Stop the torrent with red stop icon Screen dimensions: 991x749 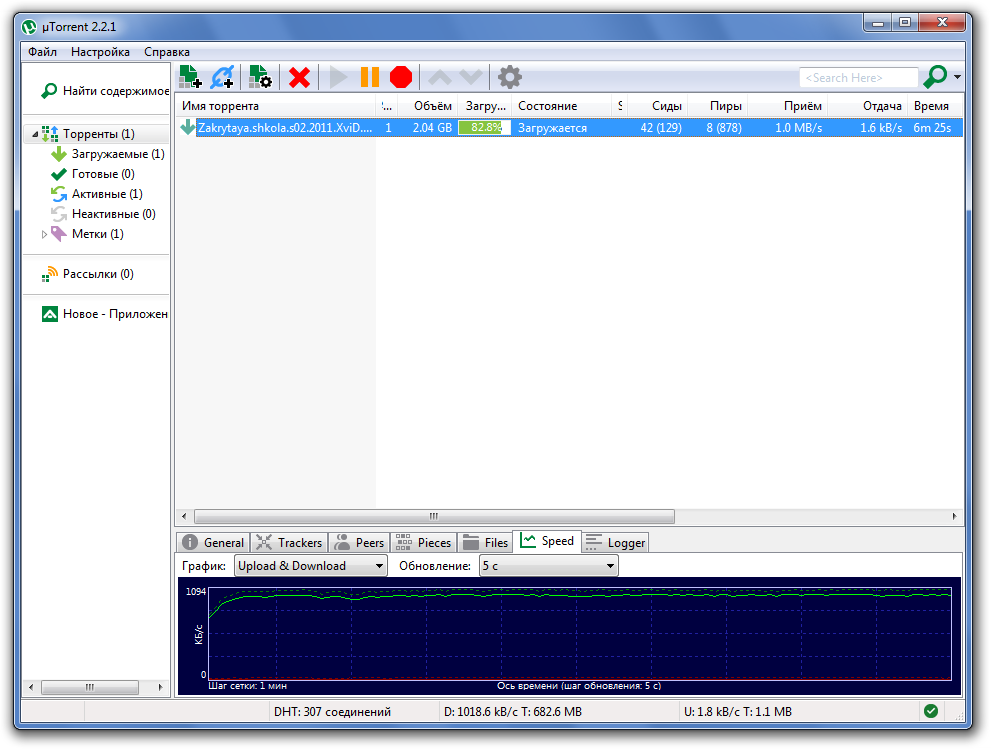(x=401, y=77)
